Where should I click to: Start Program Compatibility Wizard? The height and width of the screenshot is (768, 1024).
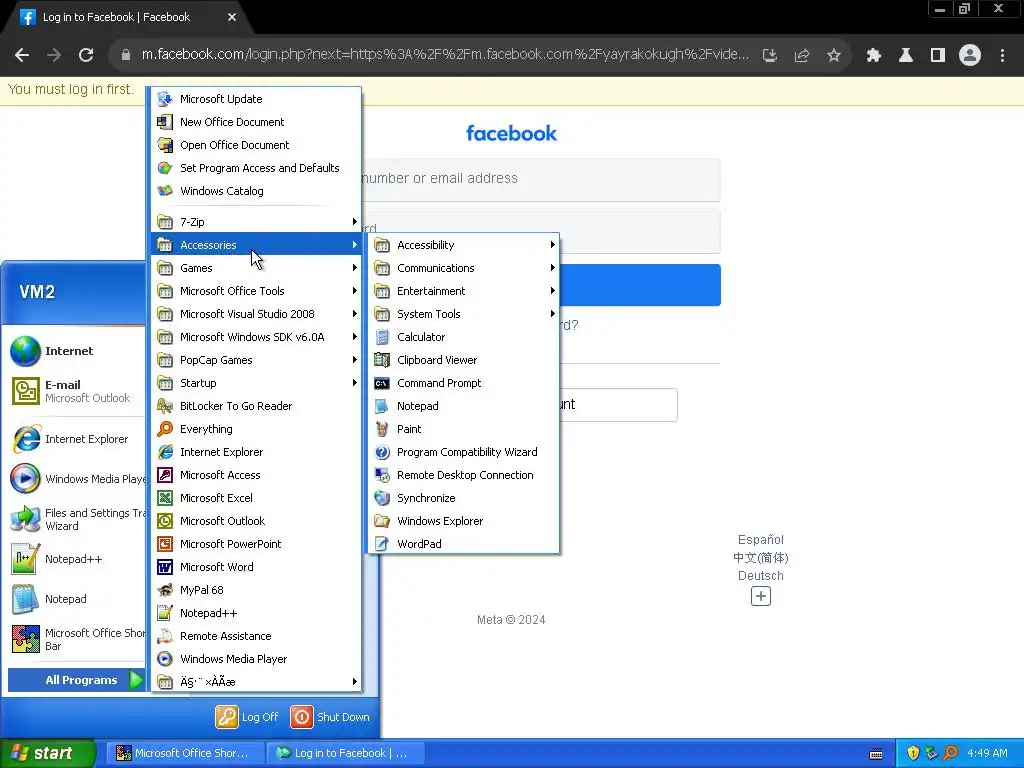click(x=463, y=452)
